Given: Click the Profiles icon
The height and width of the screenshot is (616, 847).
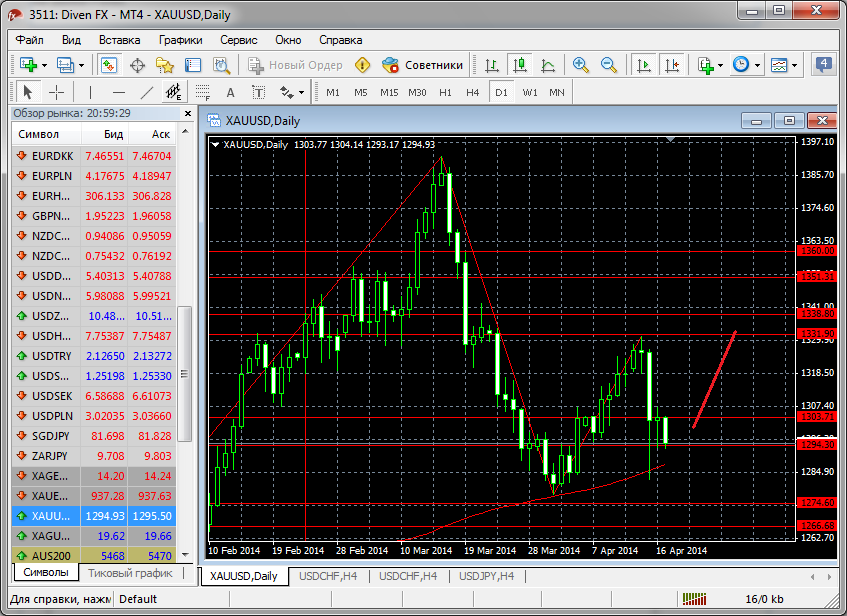Looking at the screenshot, I should point(65,65).
